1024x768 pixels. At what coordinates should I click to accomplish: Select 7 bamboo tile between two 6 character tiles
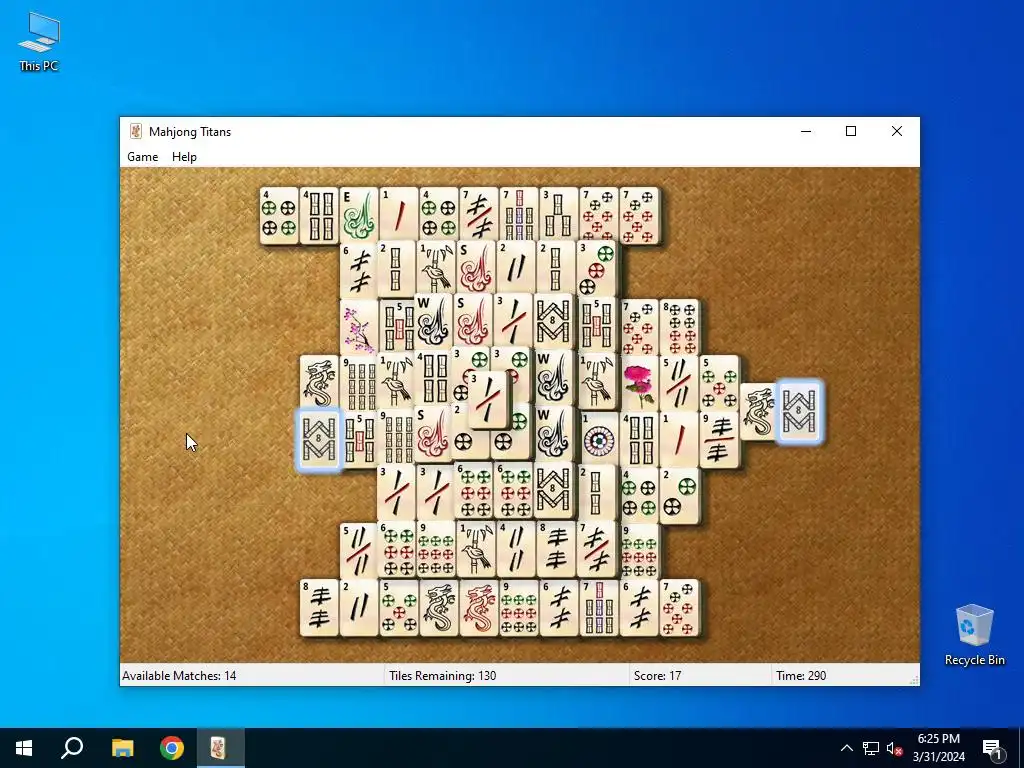pos(599,608)
